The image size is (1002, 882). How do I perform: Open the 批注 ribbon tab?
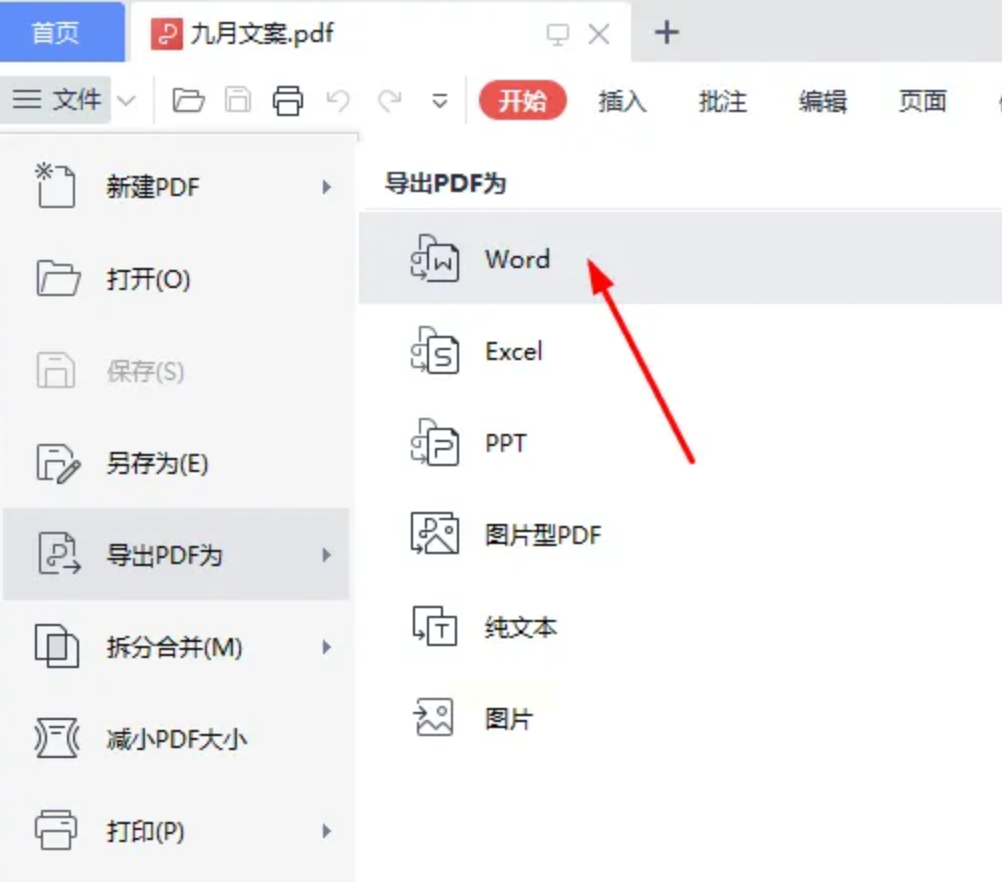coord(723,101)
